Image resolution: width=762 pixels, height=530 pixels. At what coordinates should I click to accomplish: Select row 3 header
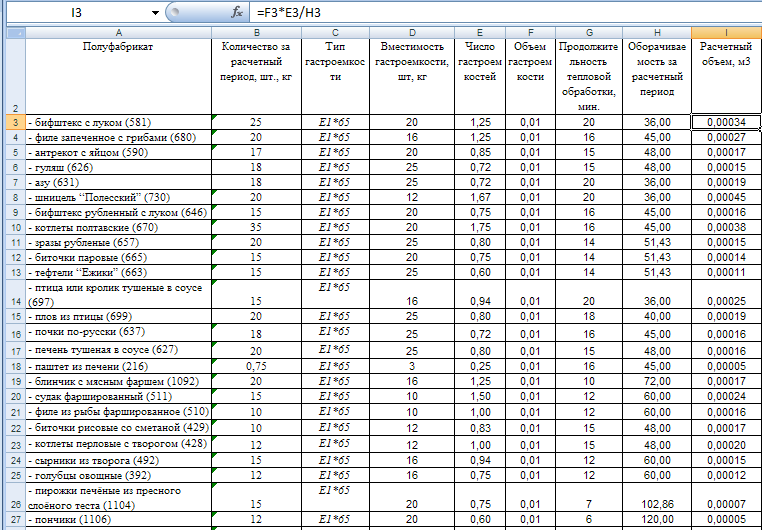(x=16, y=122)
